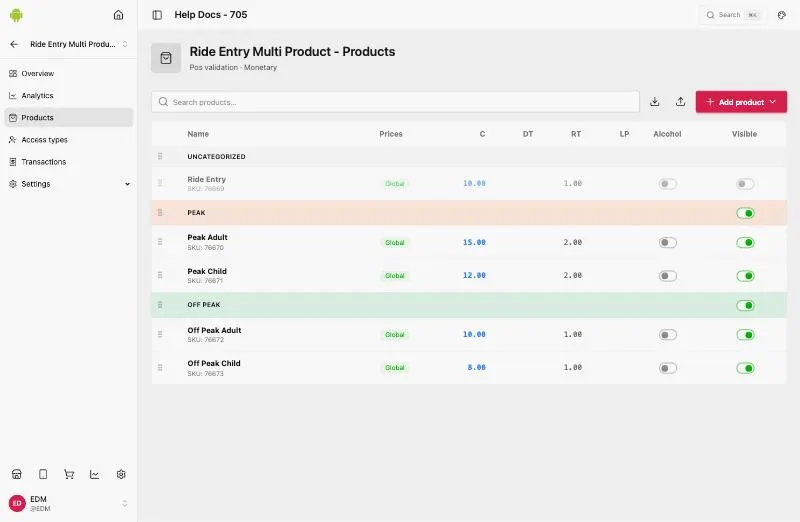Click the Help Docs - 705 title
The image size is (800, 522).
coord(211,15)
